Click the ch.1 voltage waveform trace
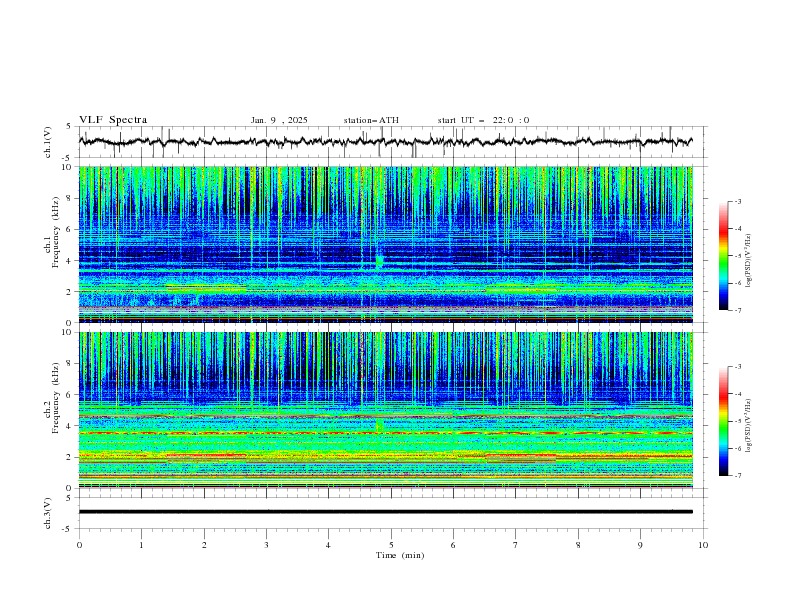Screen dimensions: 792x612 point(385,142)
